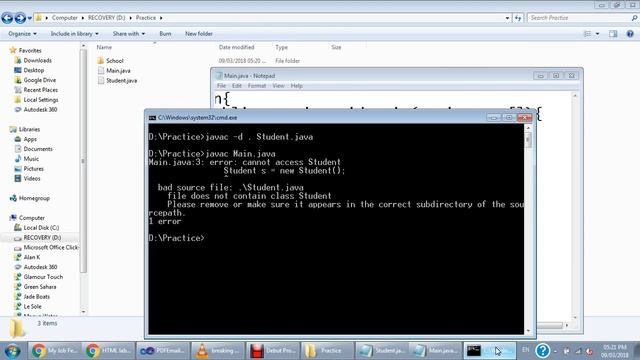The width and height of the screenshot is (640, 360).
Task: Click the cmd window vertical scrollbar
Action: click(x=528, y=229)
